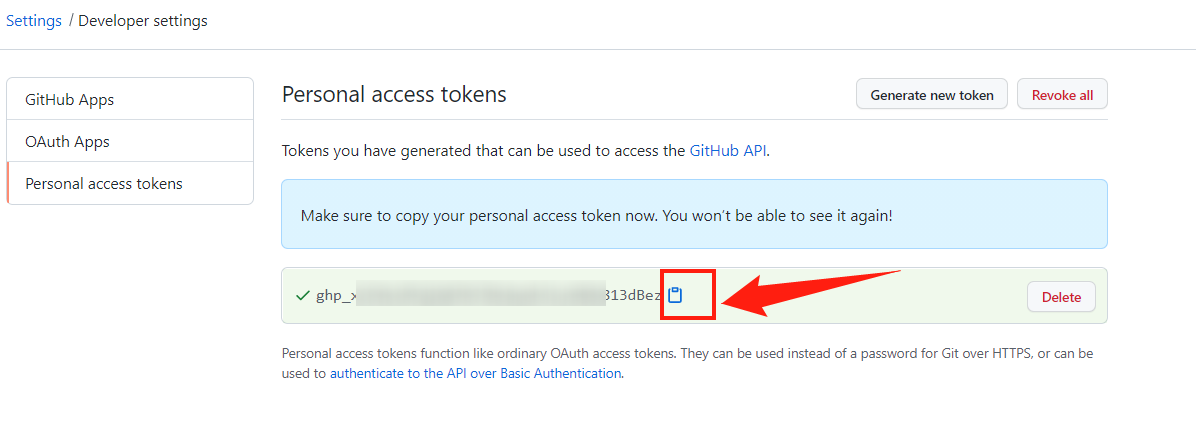Click the red Revoke all button
The height and width of the screenshot is (421, 1196).
coord(1063,95)
